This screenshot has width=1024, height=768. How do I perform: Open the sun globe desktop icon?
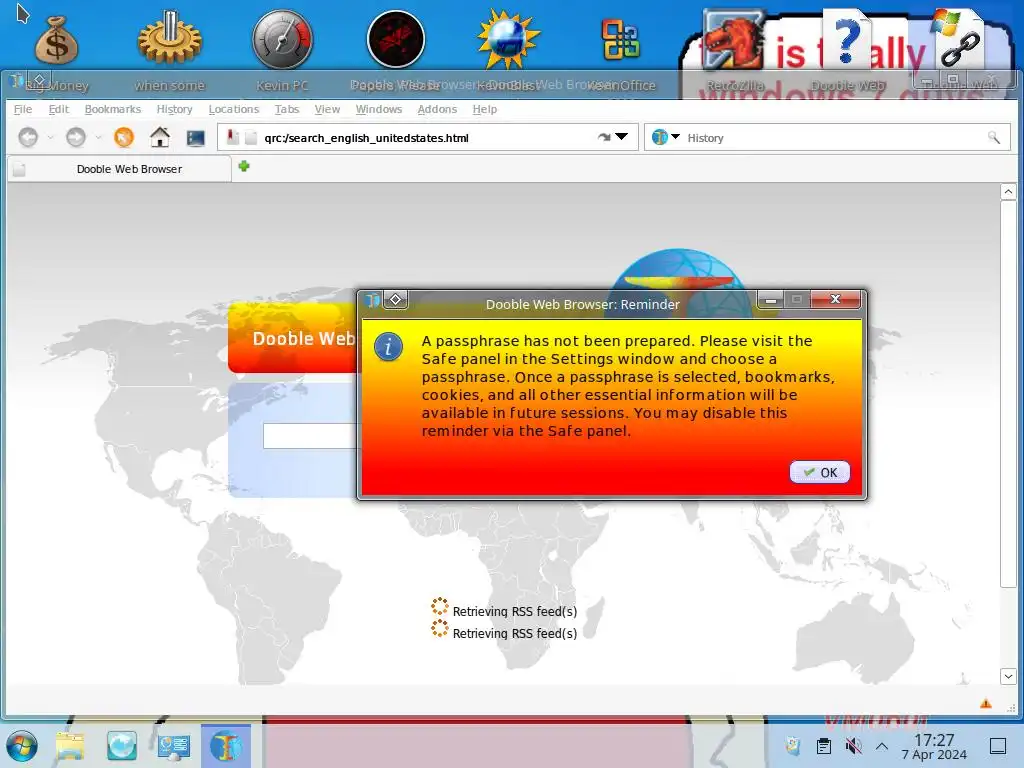point(508,39)
